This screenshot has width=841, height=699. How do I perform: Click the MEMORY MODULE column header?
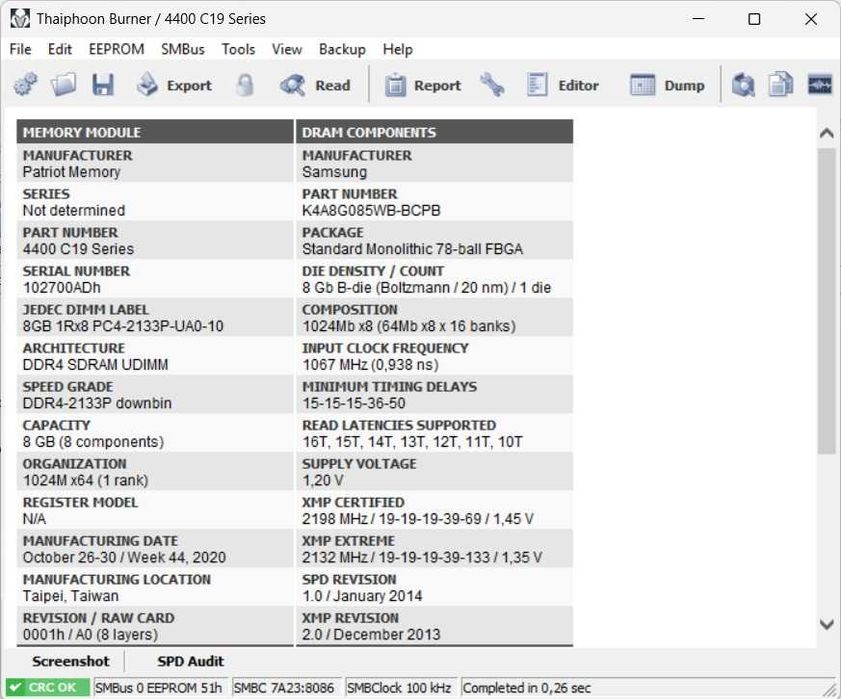pyautogui.click(x=155, y=132)
